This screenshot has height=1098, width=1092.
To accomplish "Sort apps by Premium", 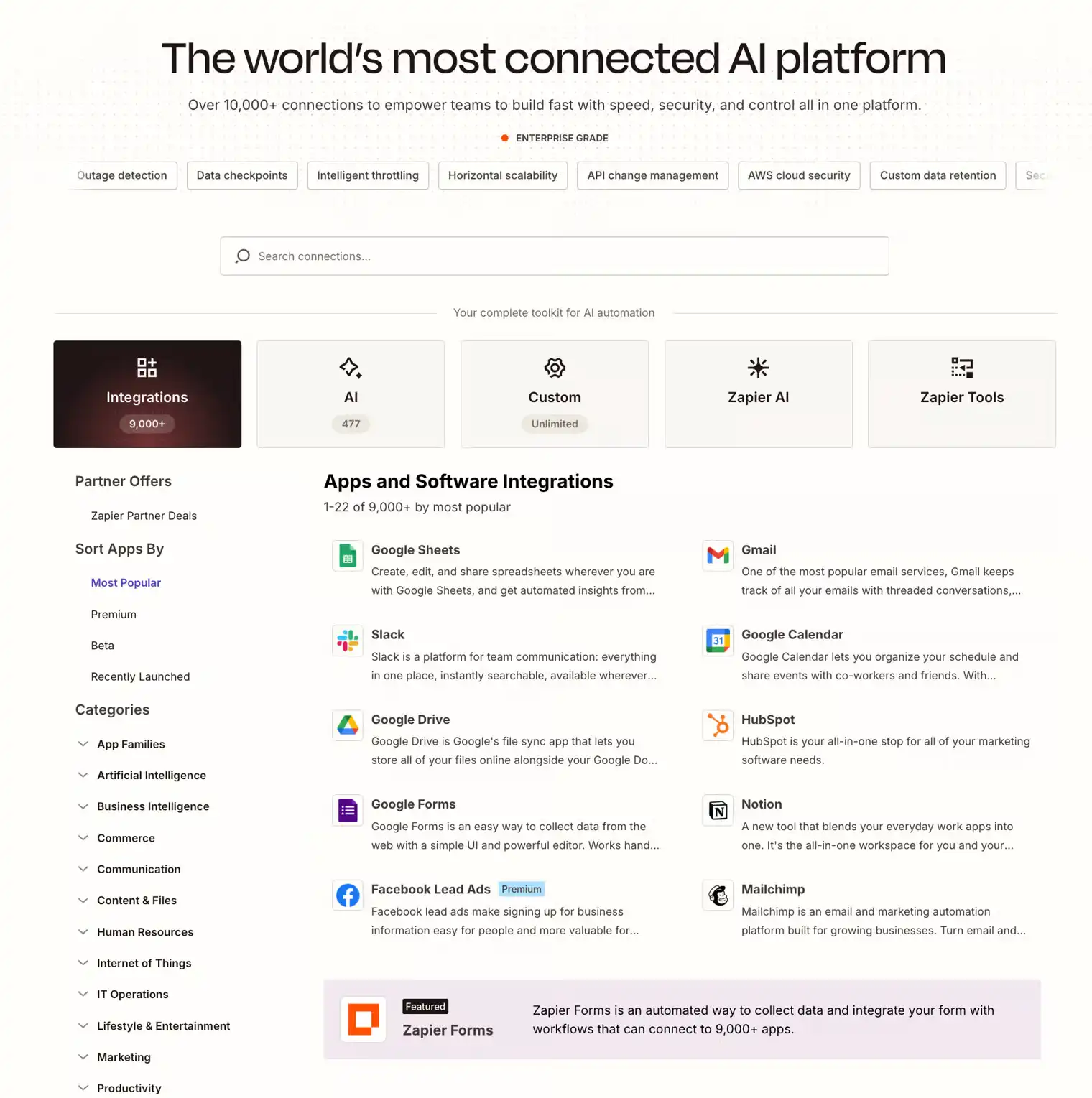I will 114,615.
